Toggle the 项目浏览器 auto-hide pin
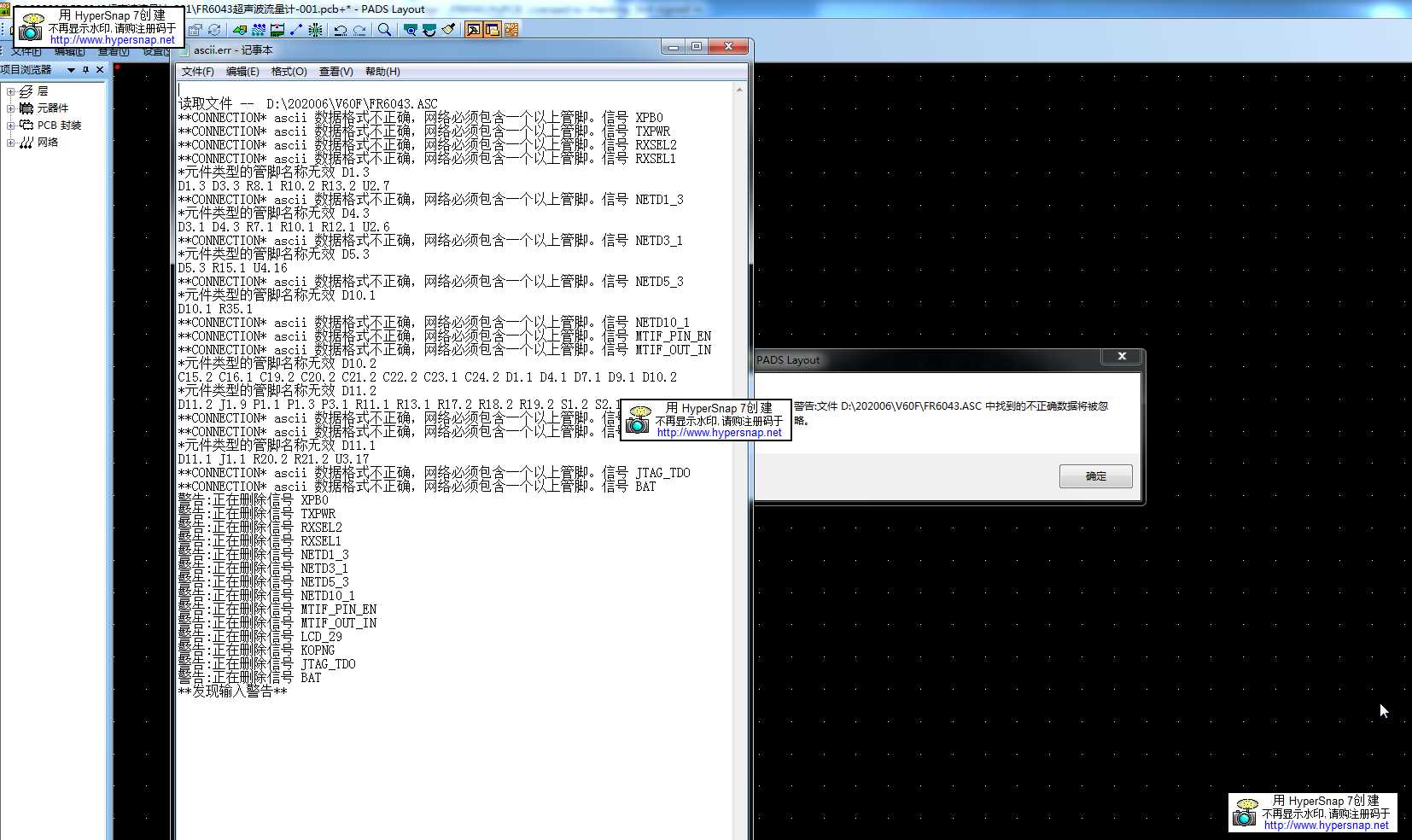 point(85,70)
